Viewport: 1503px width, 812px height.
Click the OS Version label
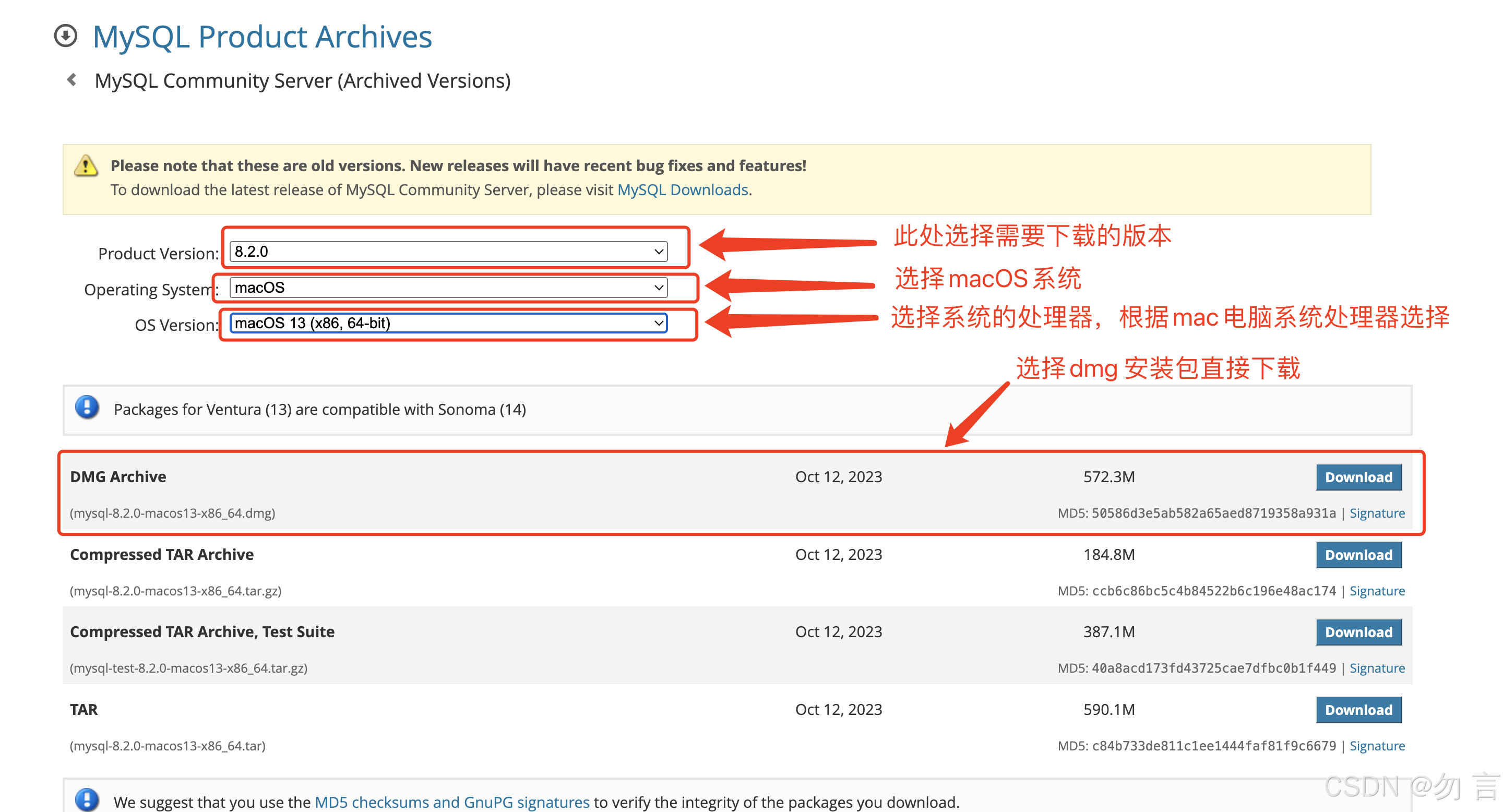[177, 325]
